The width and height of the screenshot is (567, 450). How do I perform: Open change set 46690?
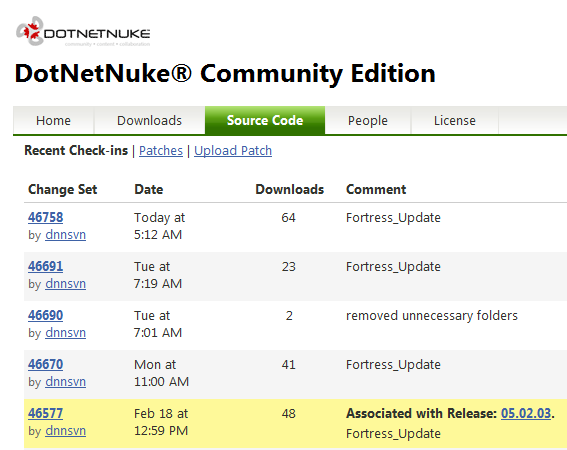(46, 315)
